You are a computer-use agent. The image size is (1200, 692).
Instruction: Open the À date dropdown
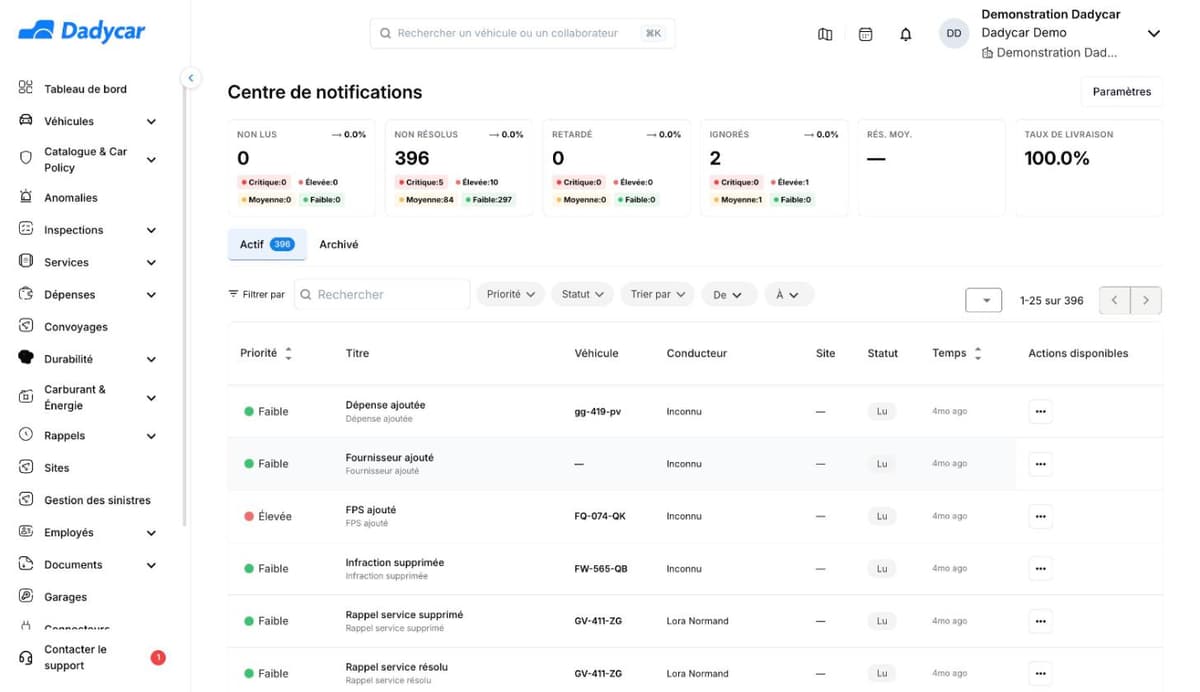click(789, 295)
